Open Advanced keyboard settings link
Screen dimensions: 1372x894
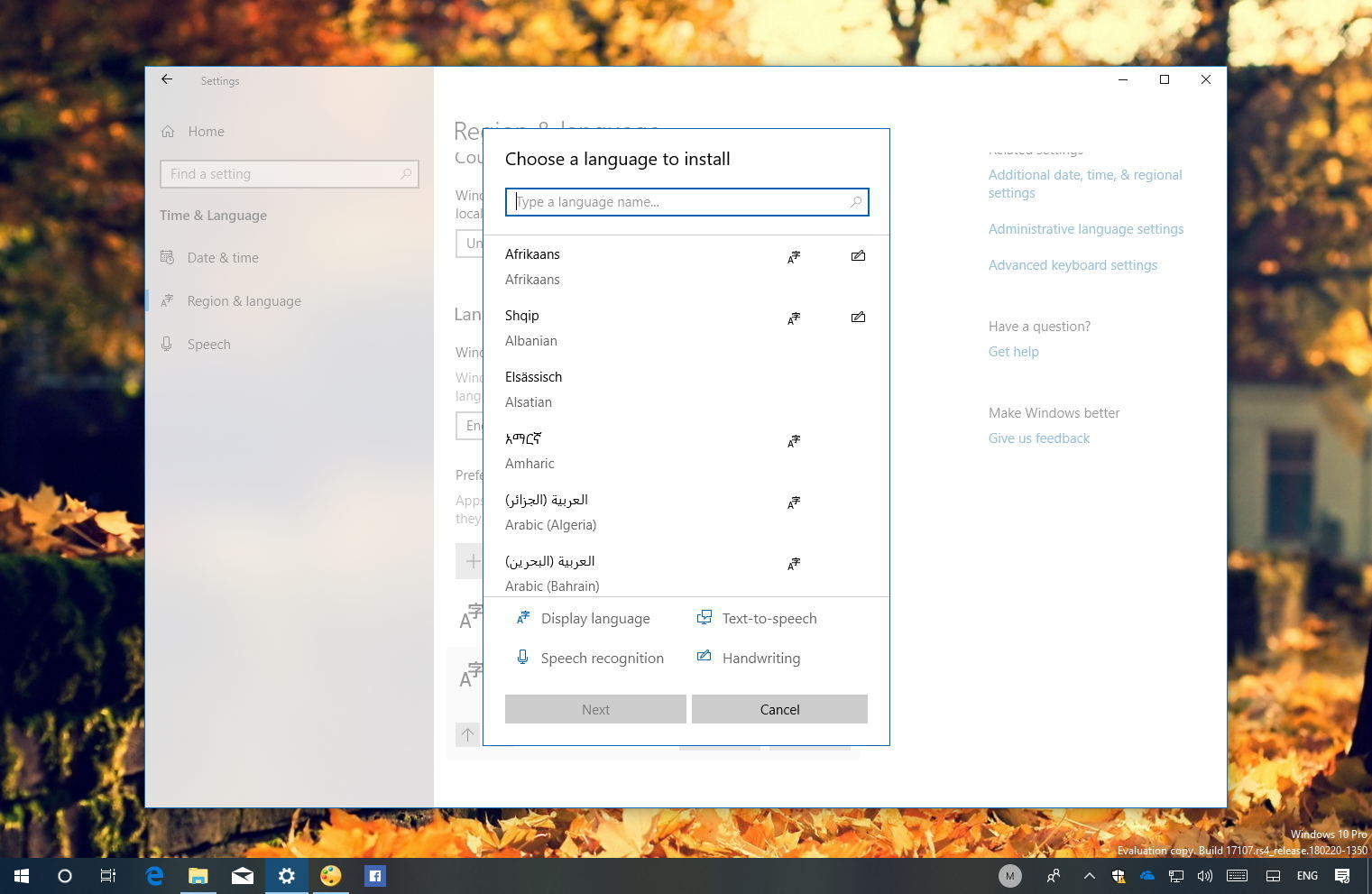point(1073,265)
